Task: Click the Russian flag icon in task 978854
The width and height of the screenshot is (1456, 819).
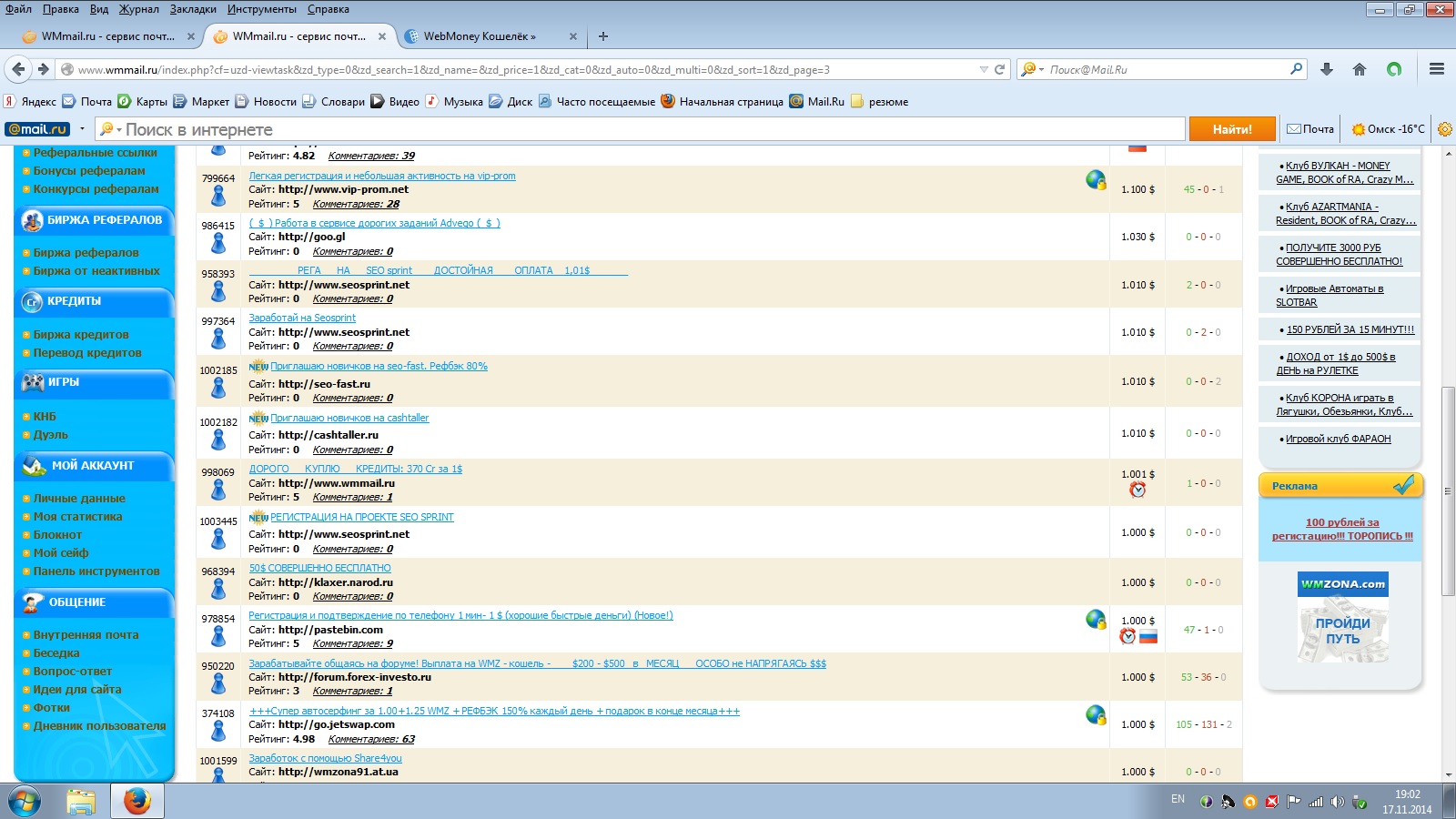Action: coord(1148,636)
